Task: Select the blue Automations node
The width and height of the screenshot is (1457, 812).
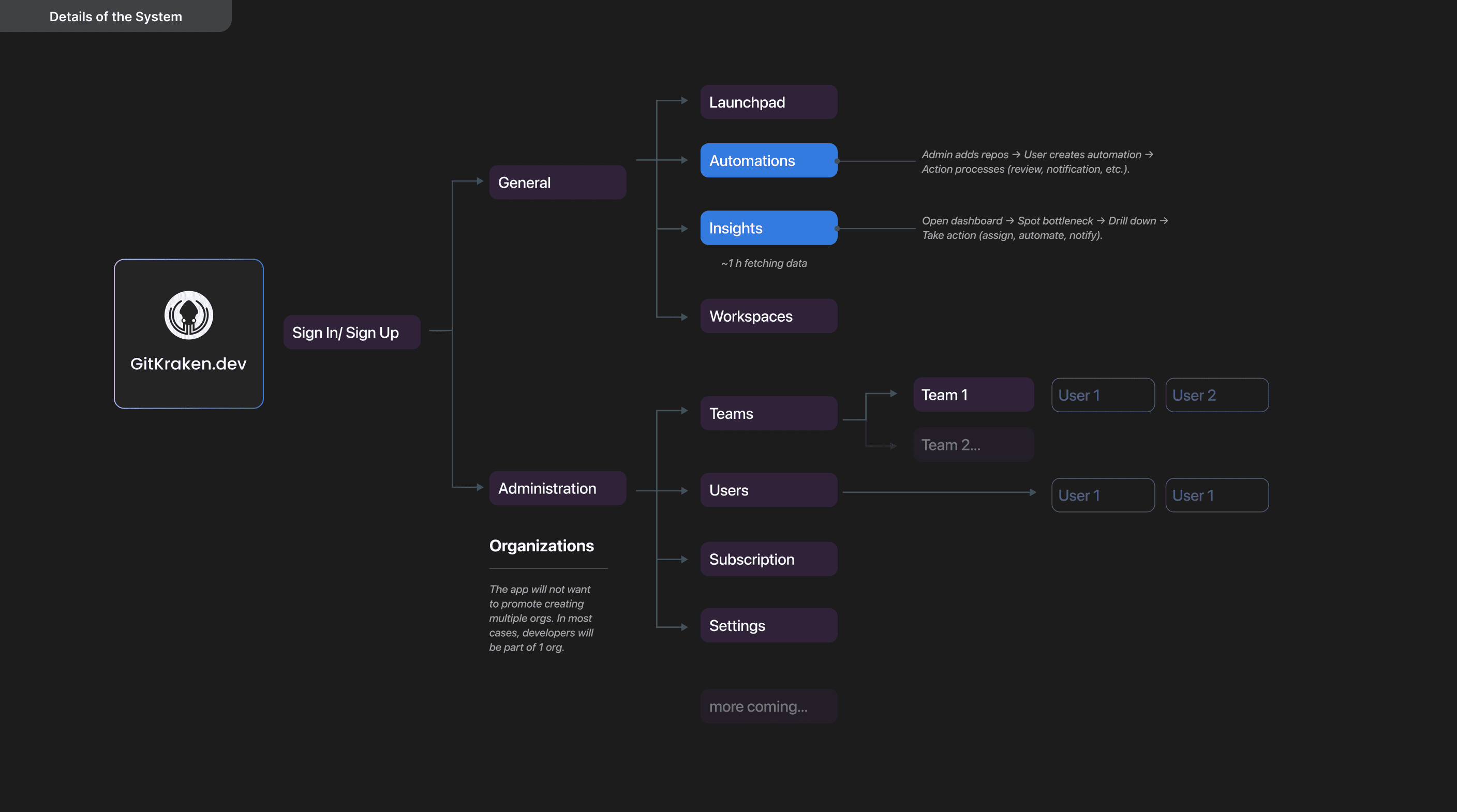Action: click(768, 161)
